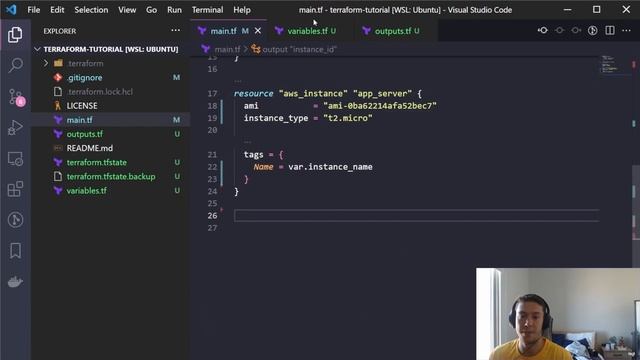Open the Edit menu

coord(57,10)
